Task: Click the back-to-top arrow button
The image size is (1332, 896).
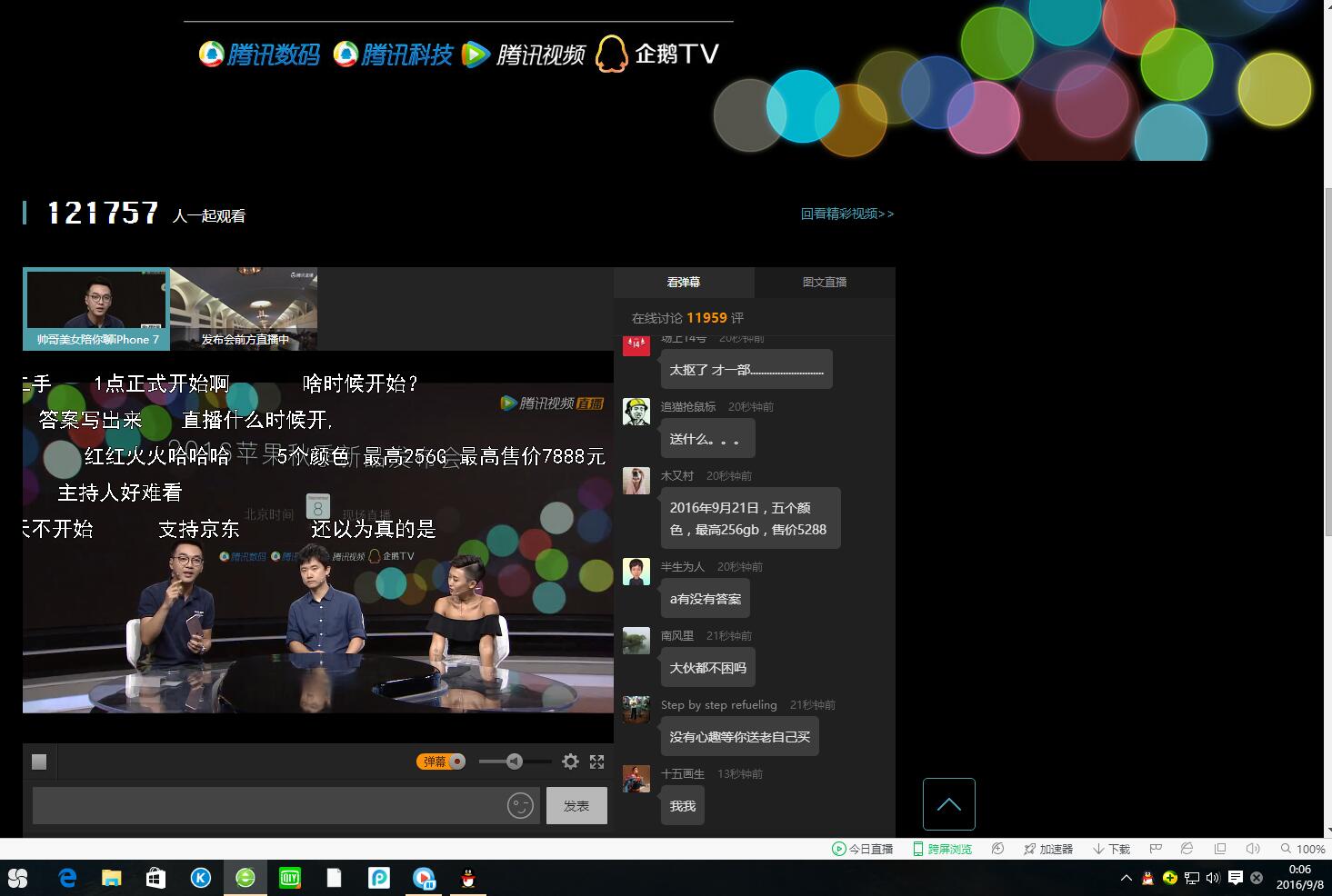Action: coord(949,804)
